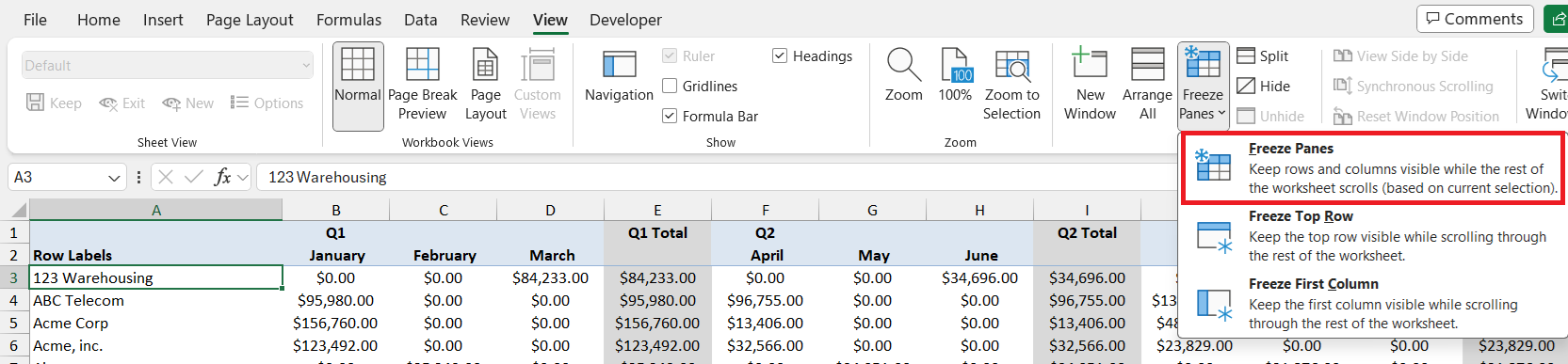Select row 4 header

point(14,300)
